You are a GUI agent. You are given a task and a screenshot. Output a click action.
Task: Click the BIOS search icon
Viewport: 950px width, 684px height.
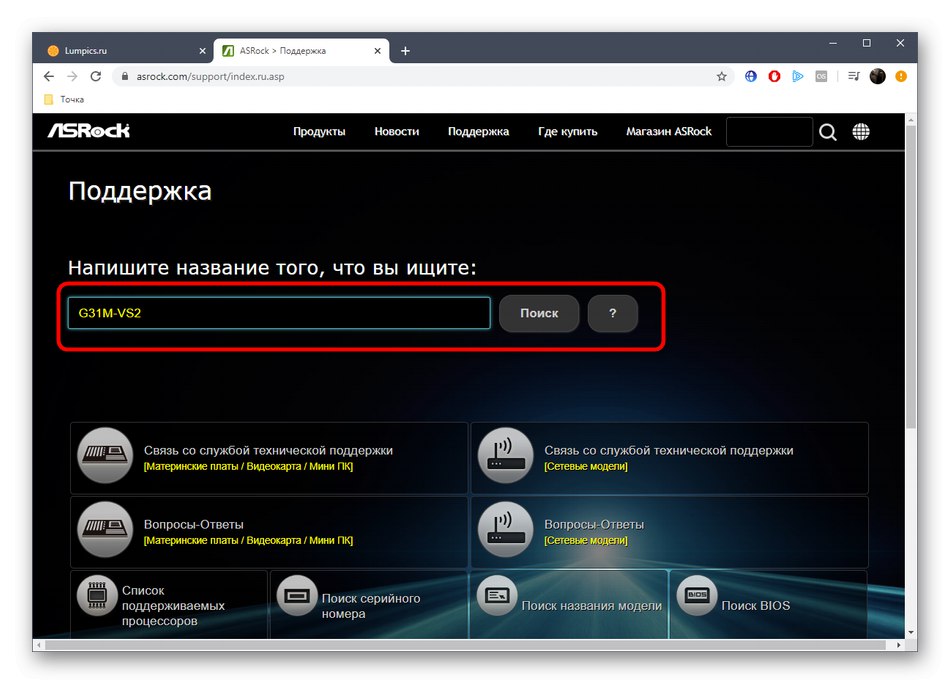click(x=697, y=595)
